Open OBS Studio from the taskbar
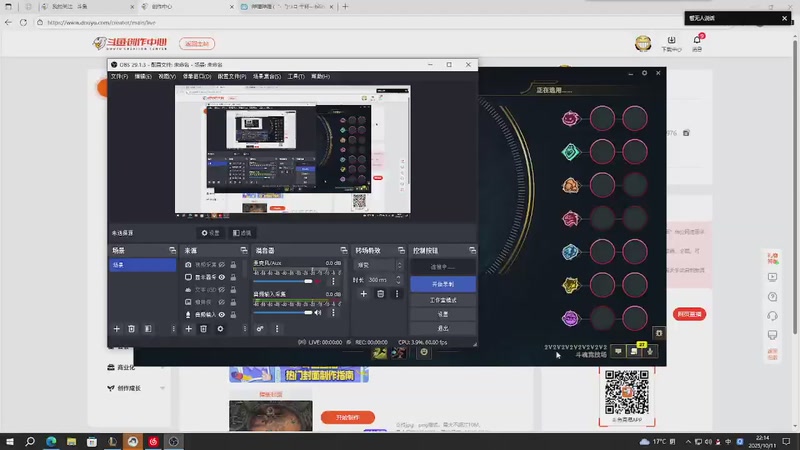The image size is (800, 450). point(173,441)
